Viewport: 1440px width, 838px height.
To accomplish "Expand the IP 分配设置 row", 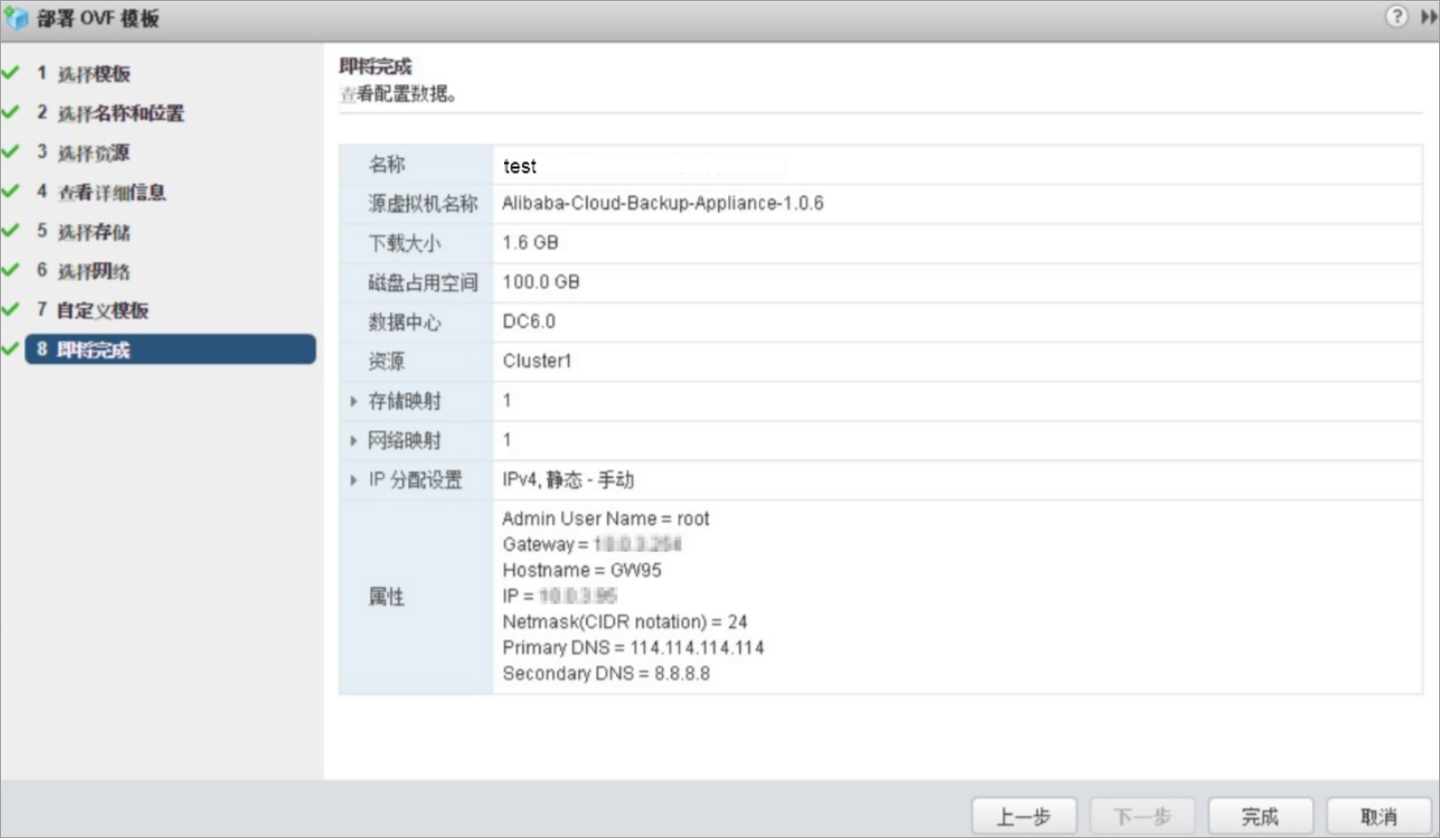I will click(x=353, y=481).
